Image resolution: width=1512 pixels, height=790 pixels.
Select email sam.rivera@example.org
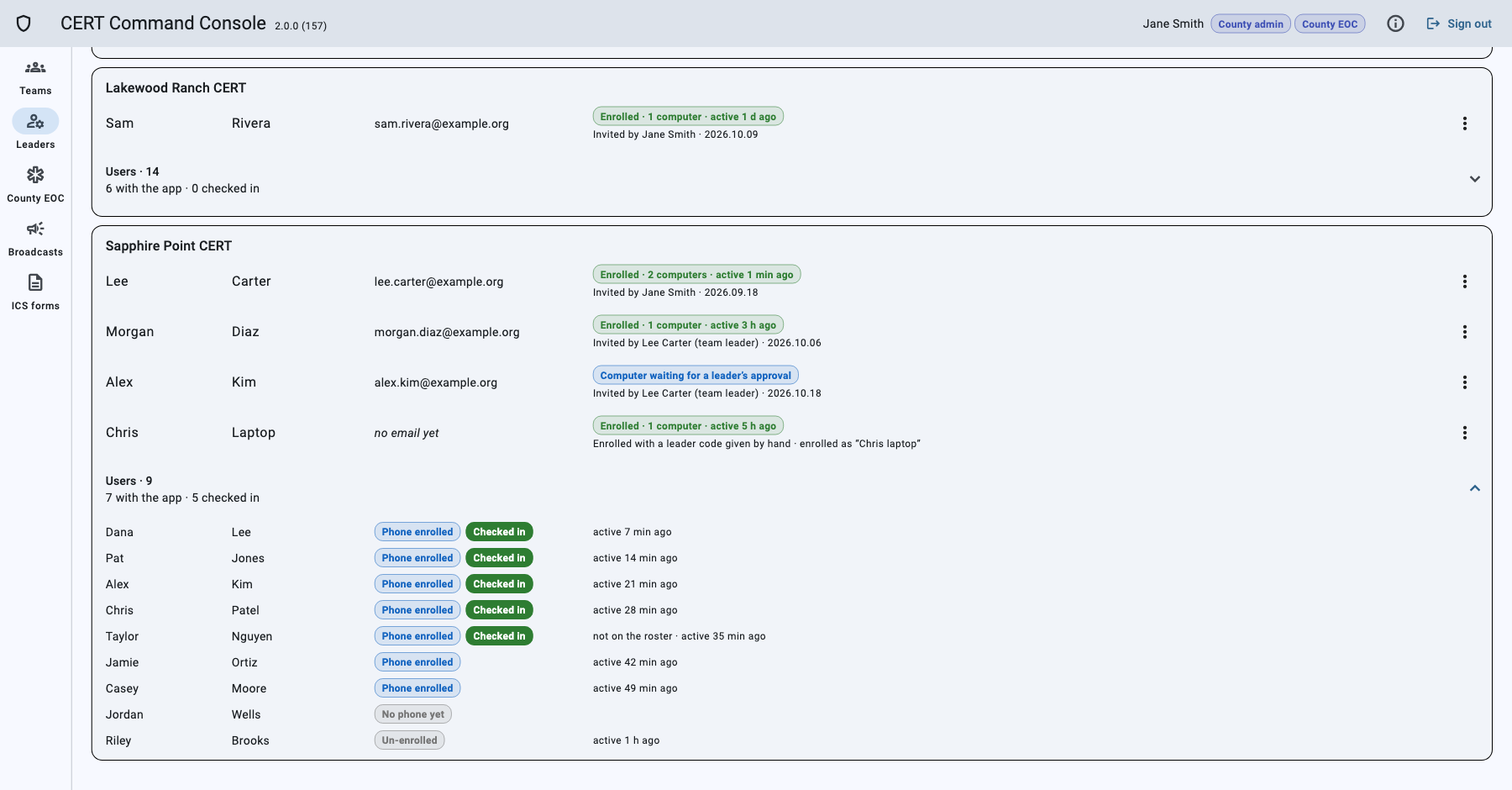442,124
